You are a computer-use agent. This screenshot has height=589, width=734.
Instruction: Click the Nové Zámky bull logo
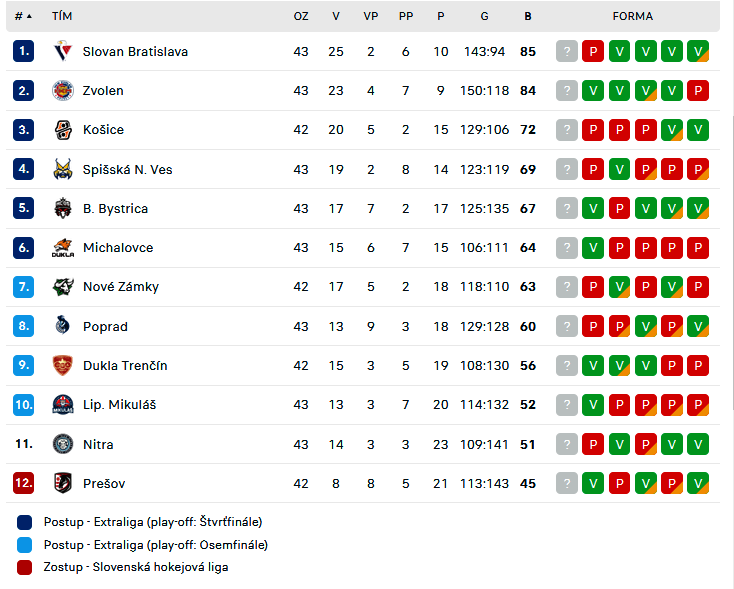pyautogui.click(x=63, y=287)
